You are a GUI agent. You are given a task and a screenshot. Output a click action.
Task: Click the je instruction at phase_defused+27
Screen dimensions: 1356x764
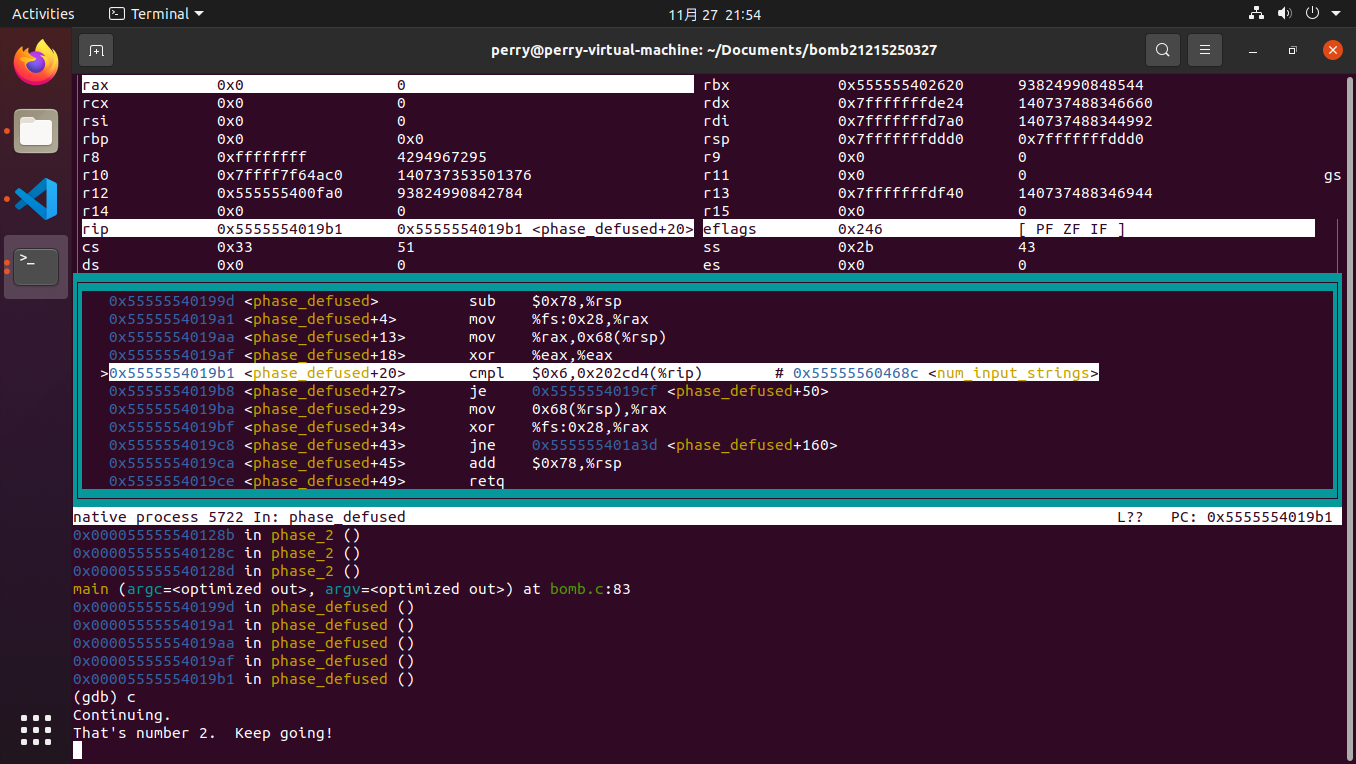click(477, 391)
